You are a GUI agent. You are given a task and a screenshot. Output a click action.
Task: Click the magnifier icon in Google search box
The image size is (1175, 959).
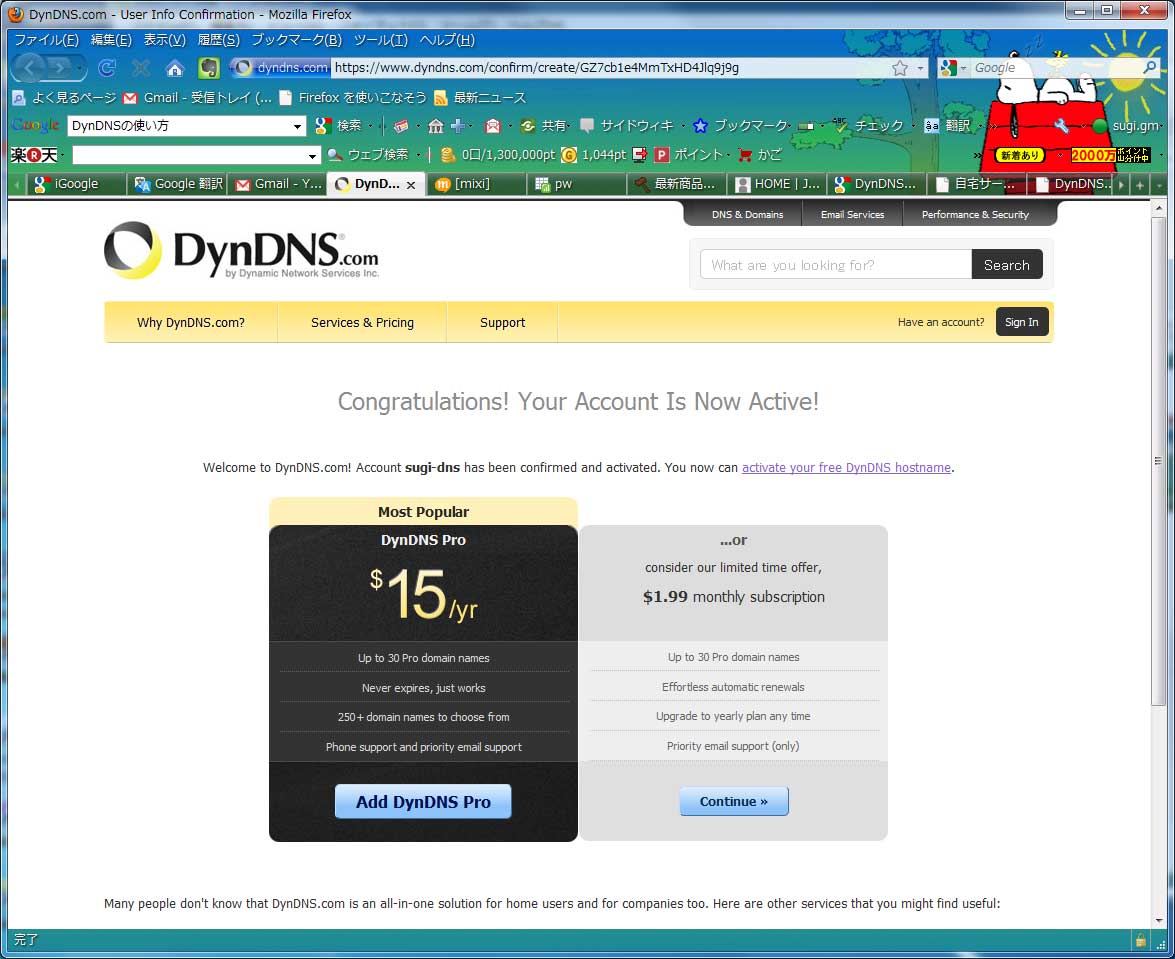point(1150,68)
